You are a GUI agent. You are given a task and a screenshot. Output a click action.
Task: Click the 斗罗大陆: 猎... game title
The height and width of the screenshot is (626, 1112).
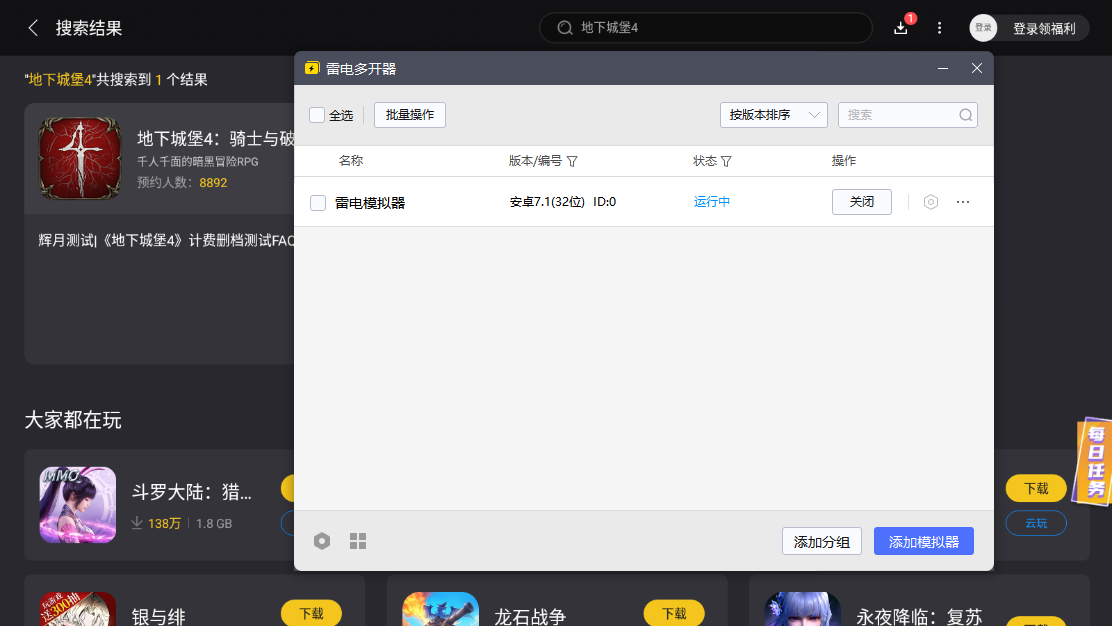tap(191, 491)
